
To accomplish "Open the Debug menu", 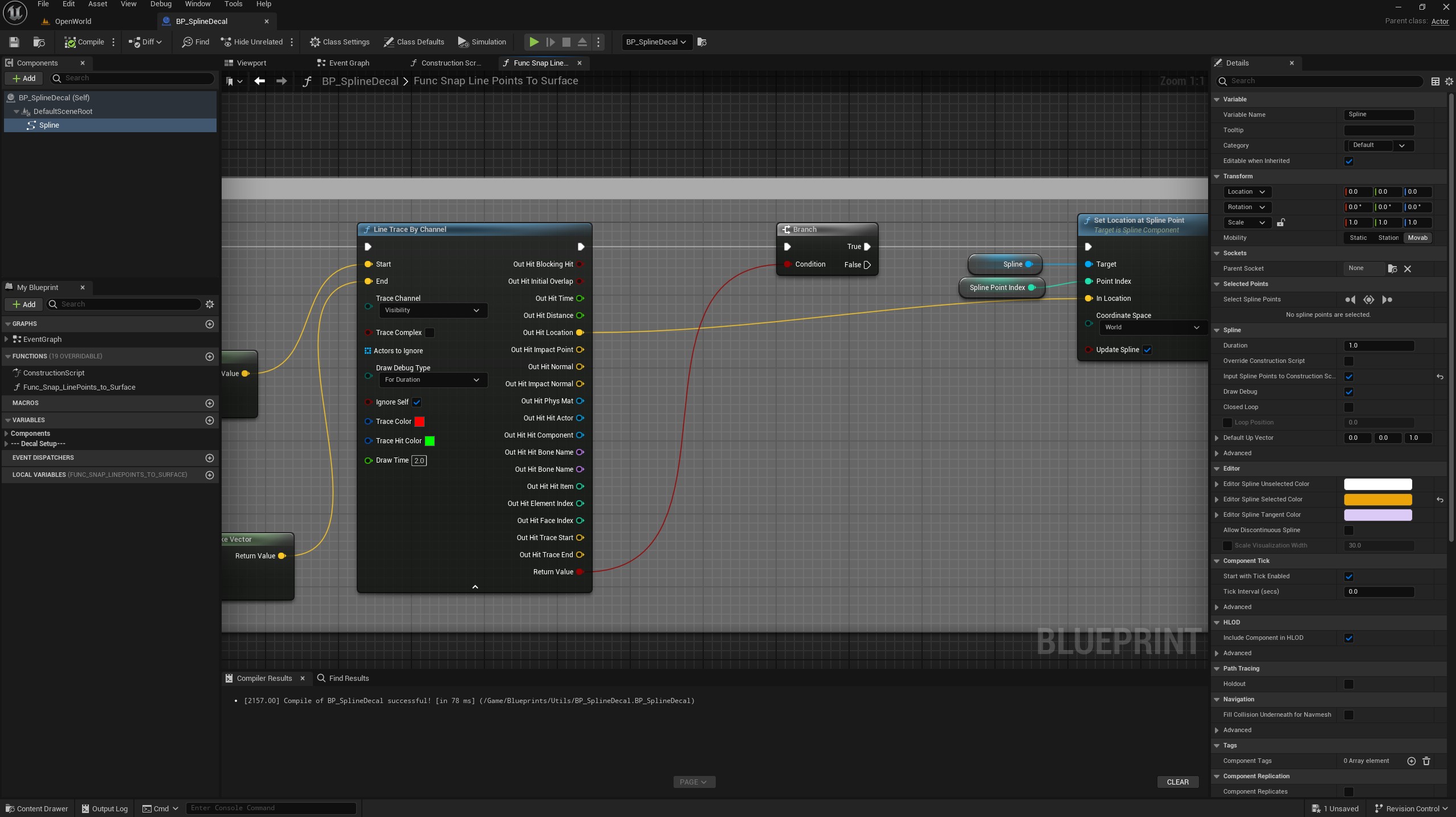I will [161, 4].
